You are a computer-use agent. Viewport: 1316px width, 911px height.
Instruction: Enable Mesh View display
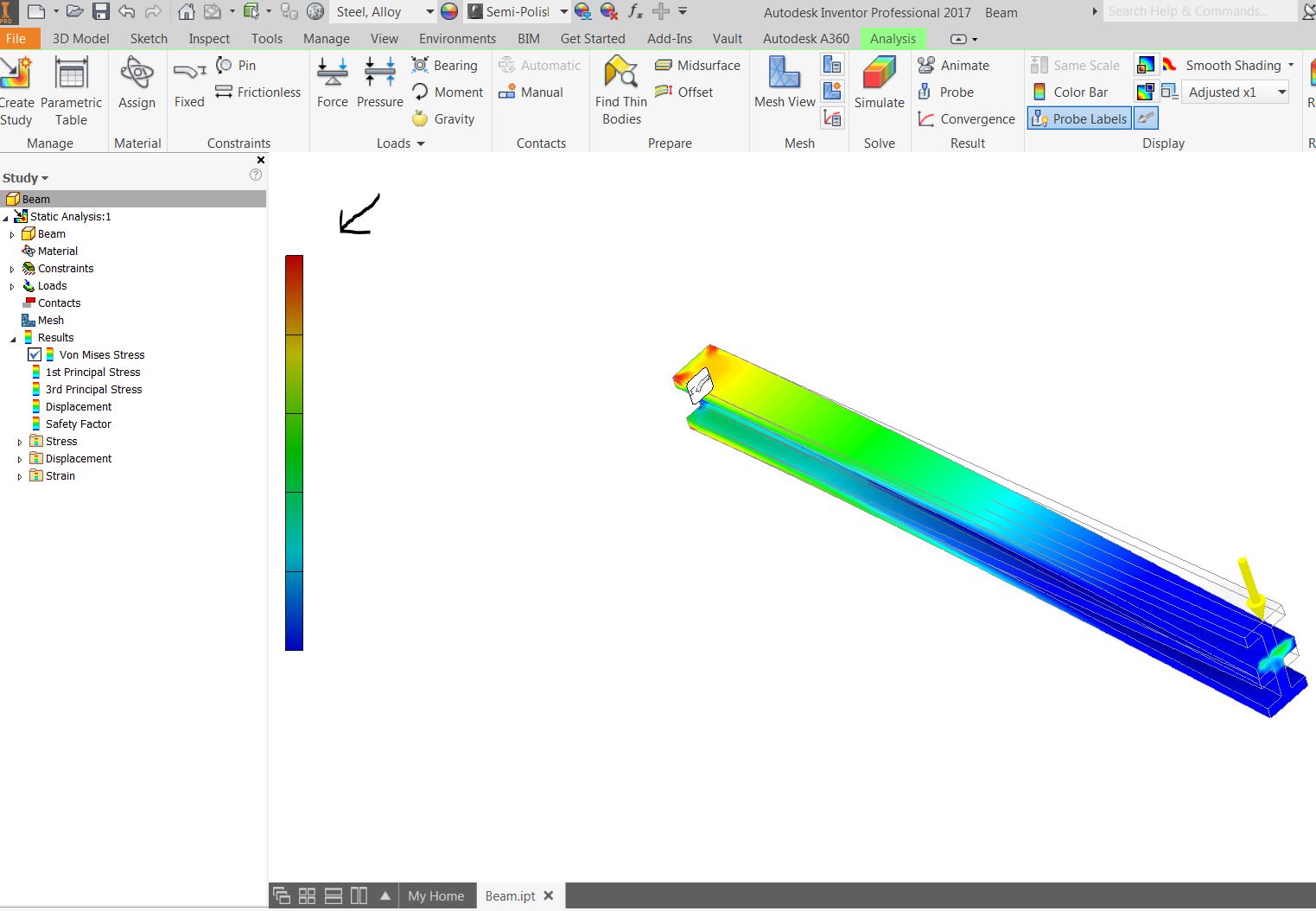782,82
